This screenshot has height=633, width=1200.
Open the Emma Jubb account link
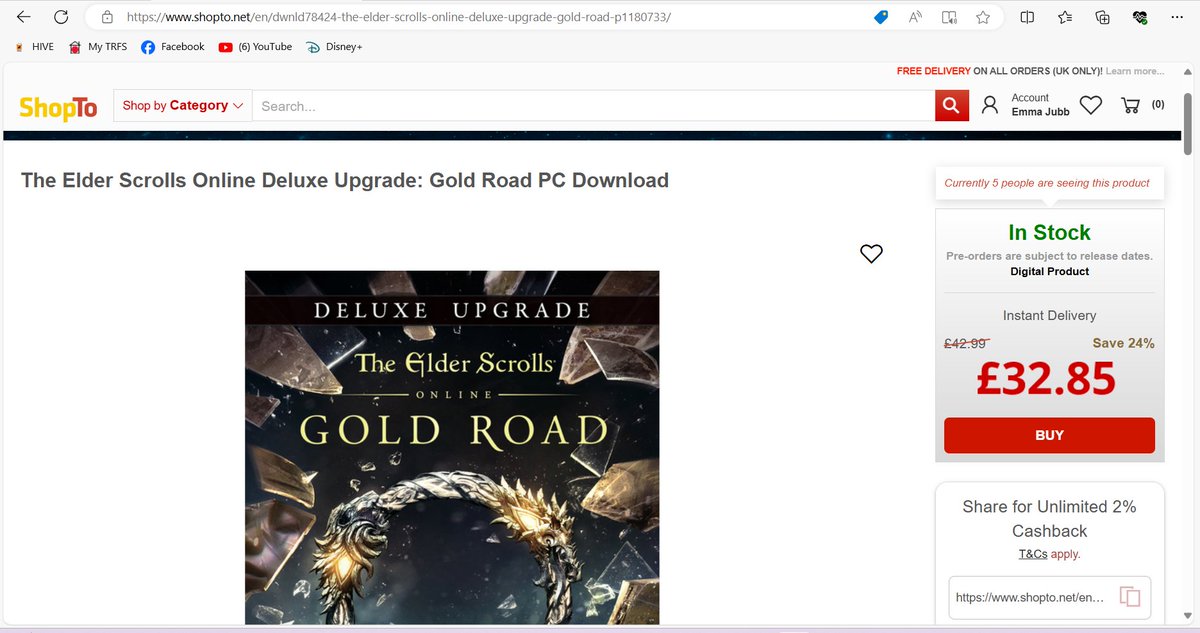coord(1041,112)
